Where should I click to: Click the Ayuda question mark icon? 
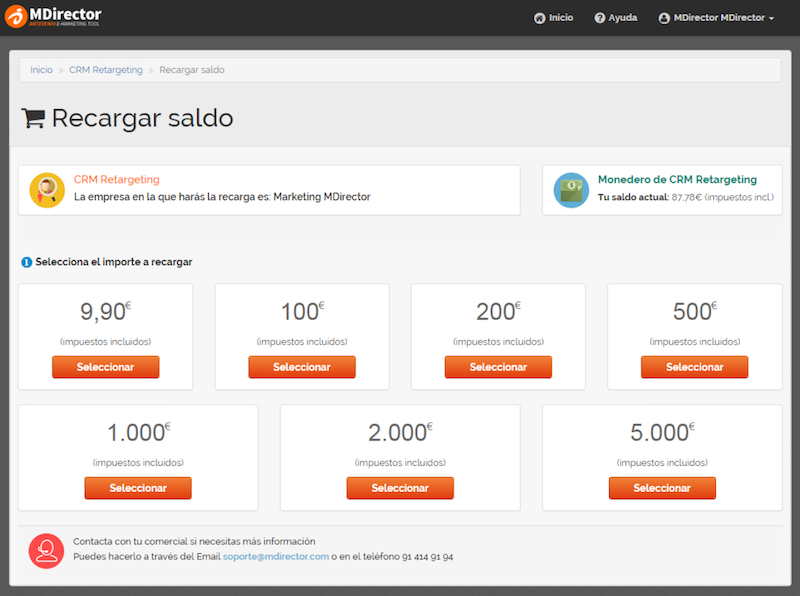pyautogui.click(x=599, y=18)
